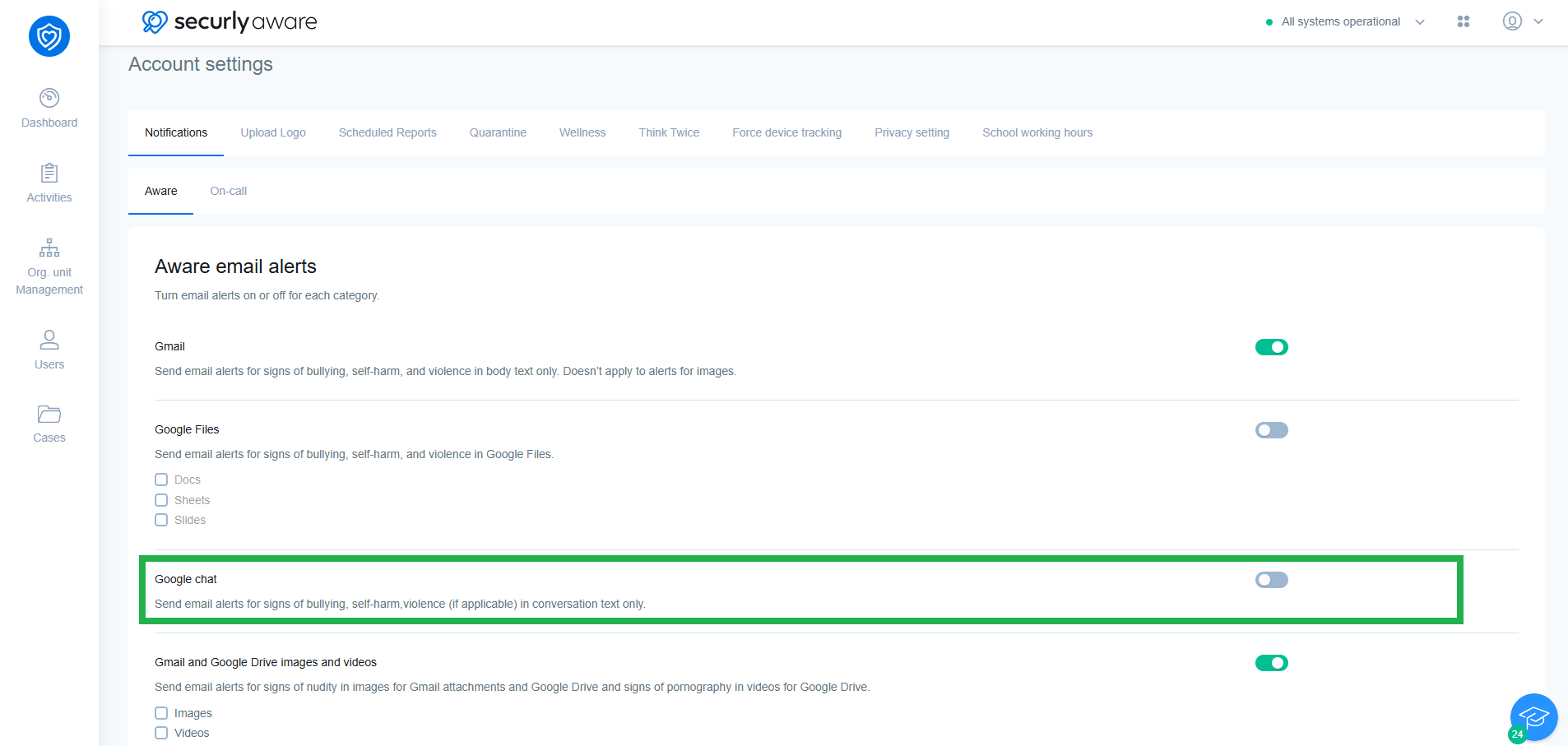
Task: Switch to School working hours tab
Action: click(x=1037, y=132)
